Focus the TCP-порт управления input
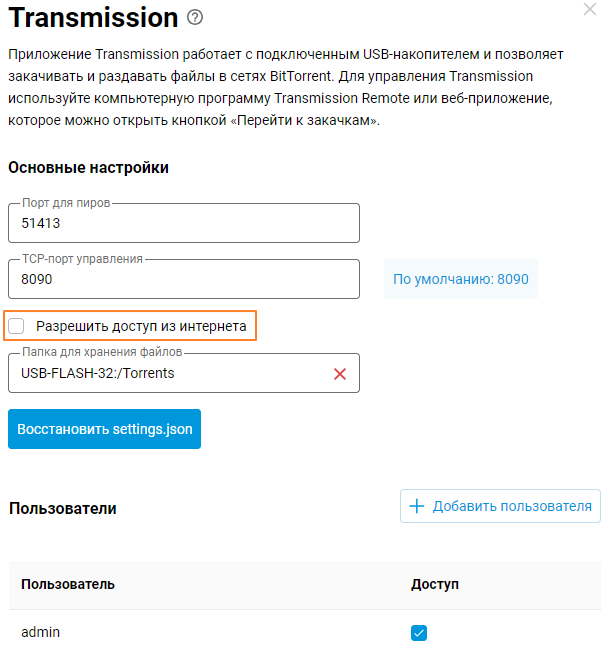 coord(183,280)
